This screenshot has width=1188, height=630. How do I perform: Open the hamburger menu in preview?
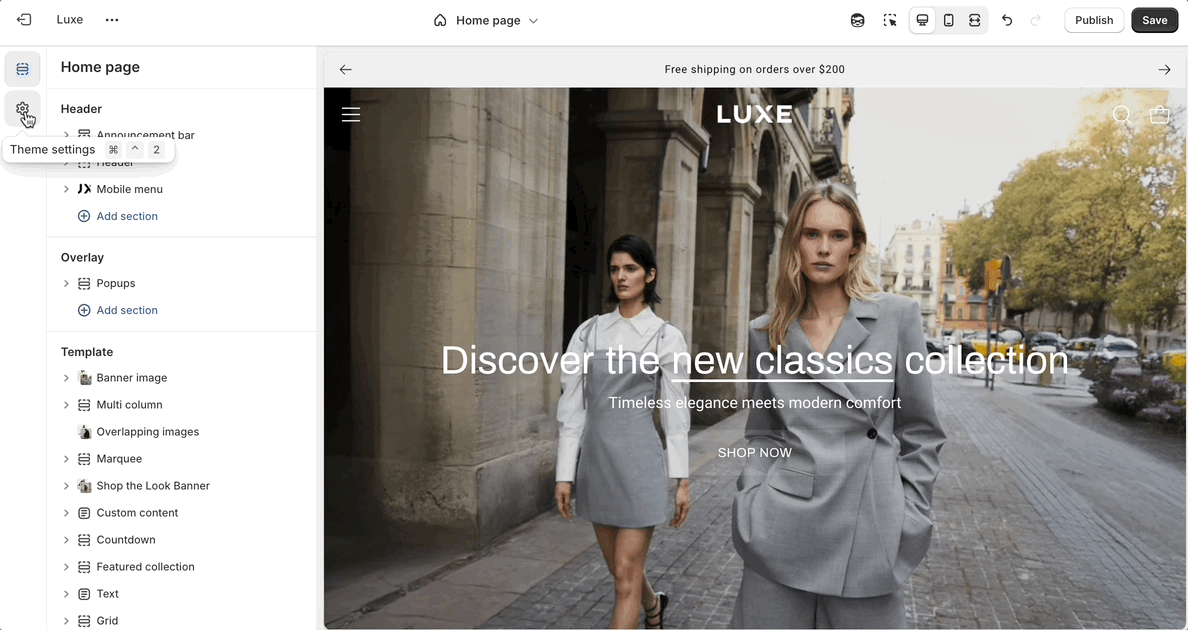point(351,115)
